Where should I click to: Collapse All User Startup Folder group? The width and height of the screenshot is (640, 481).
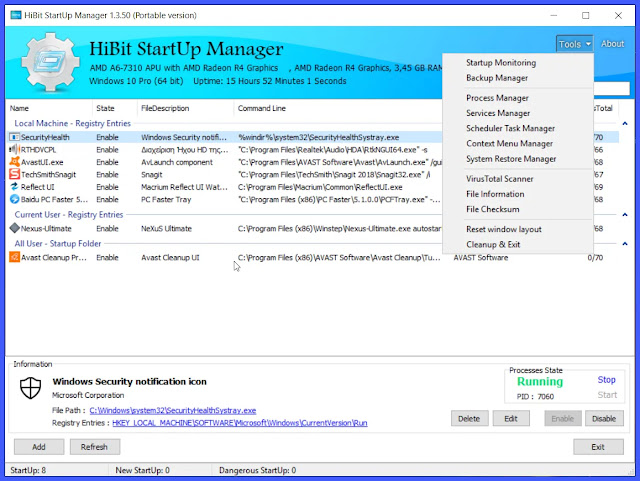(624, 243)
